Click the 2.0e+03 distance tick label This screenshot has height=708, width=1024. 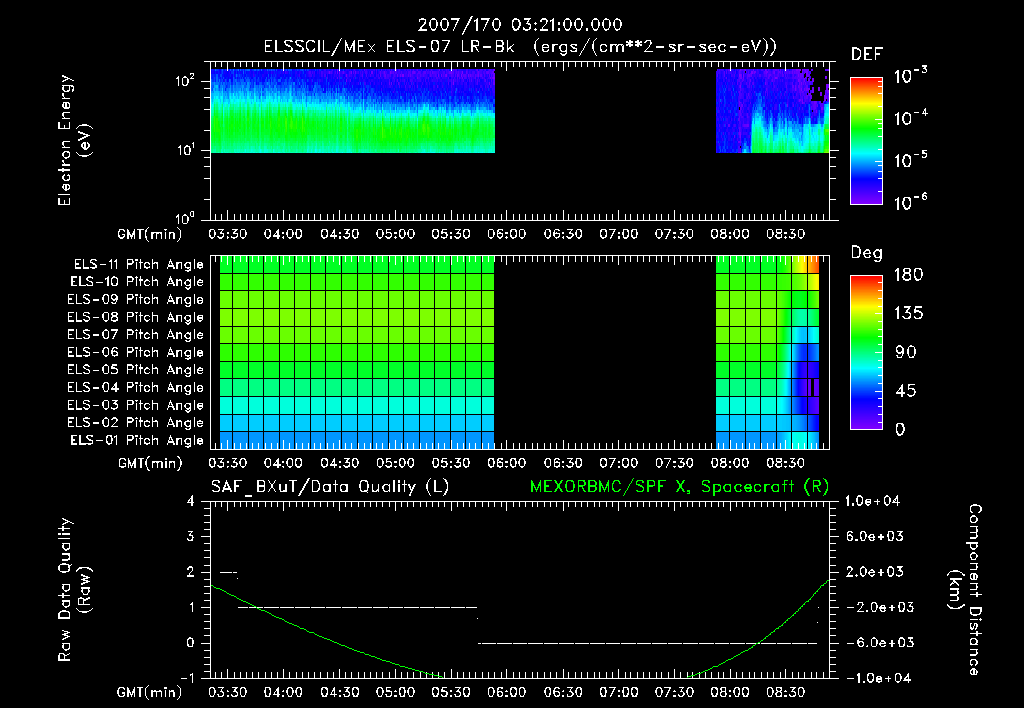point(875,571)
